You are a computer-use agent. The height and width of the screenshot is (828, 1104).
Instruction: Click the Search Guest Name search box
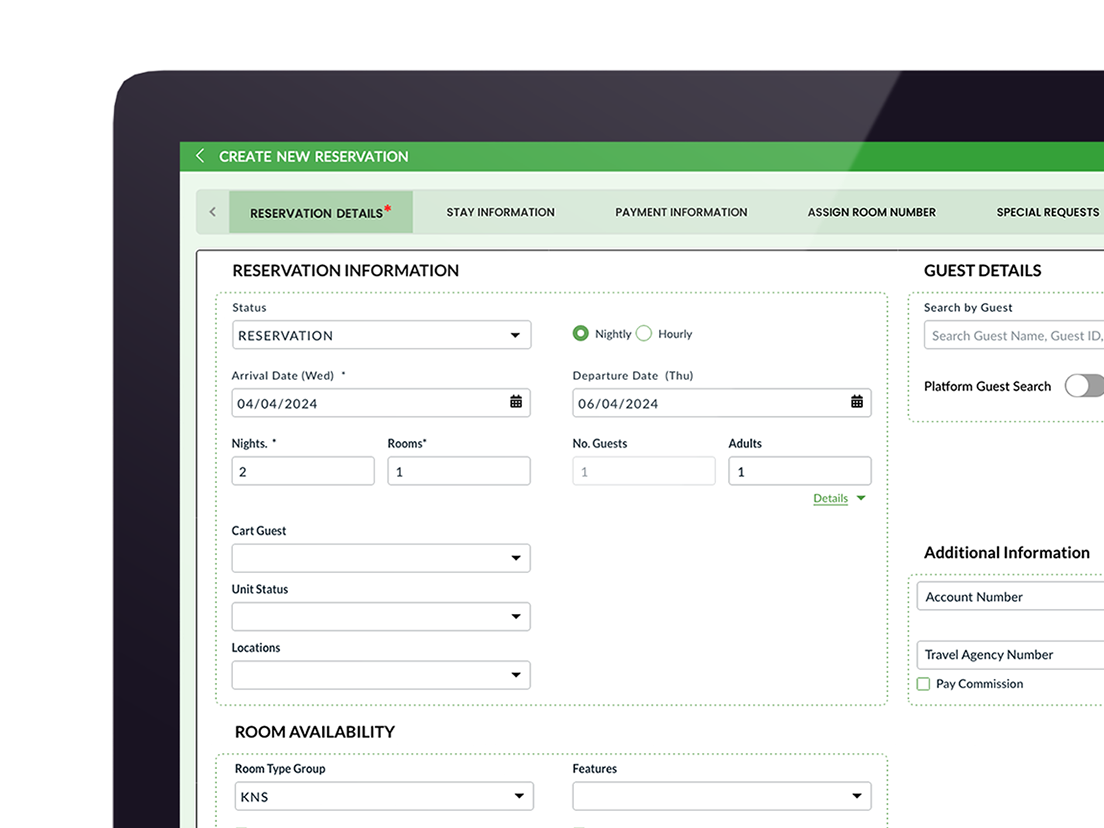pos(1014,335)
